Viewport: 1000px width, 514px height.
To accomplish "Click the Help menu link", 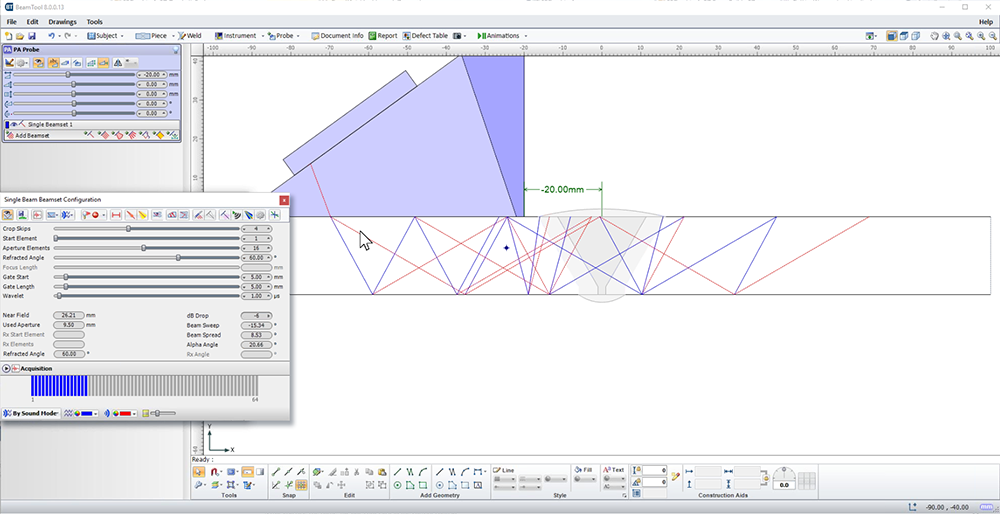I will (x=985, y=21).
